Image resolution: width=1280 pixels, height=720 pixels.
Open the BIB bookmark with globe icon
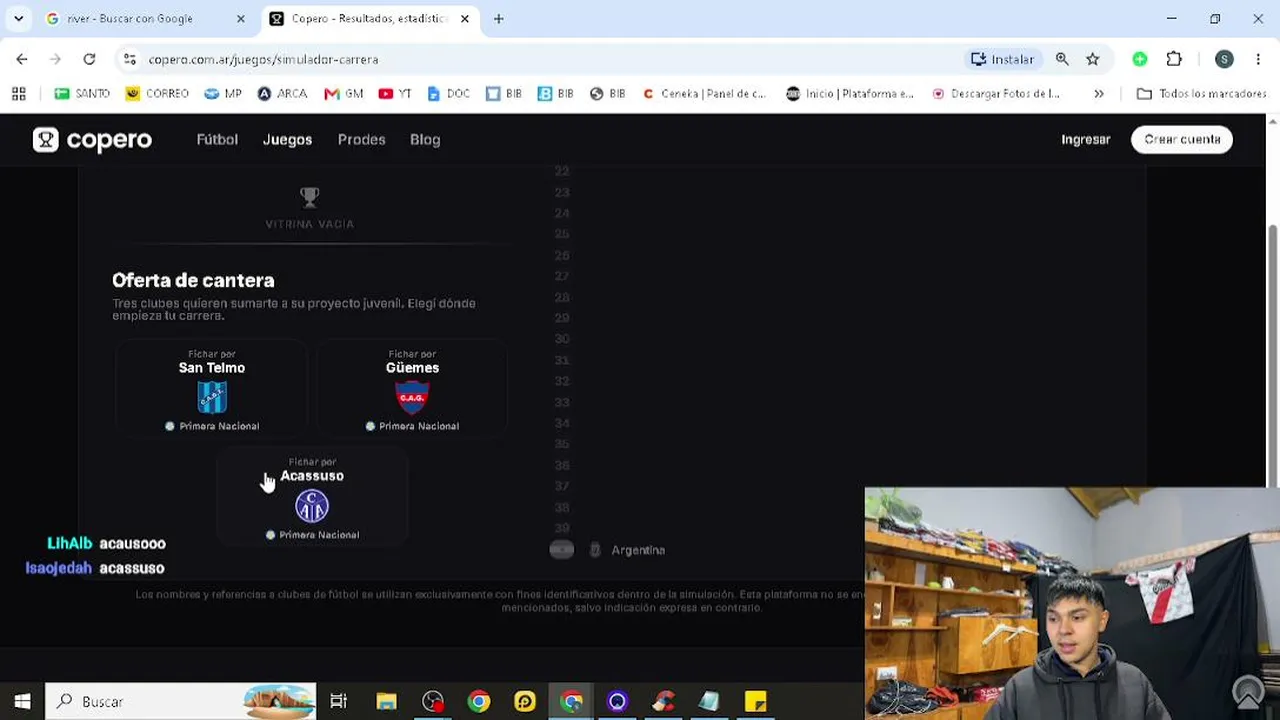tap(607, 93)
